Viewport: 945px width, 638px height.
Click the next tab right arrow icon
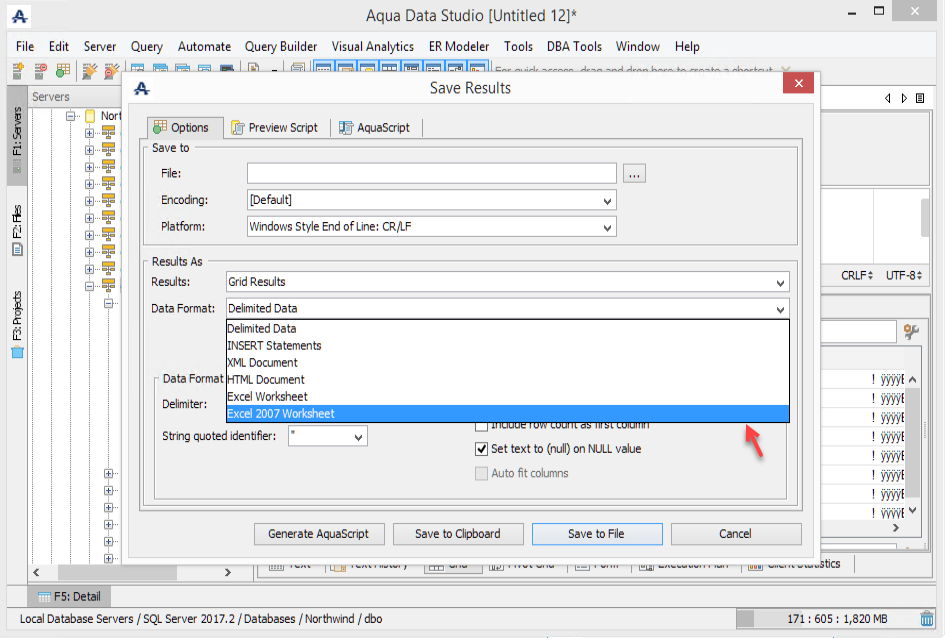click(x=905, y=98)
